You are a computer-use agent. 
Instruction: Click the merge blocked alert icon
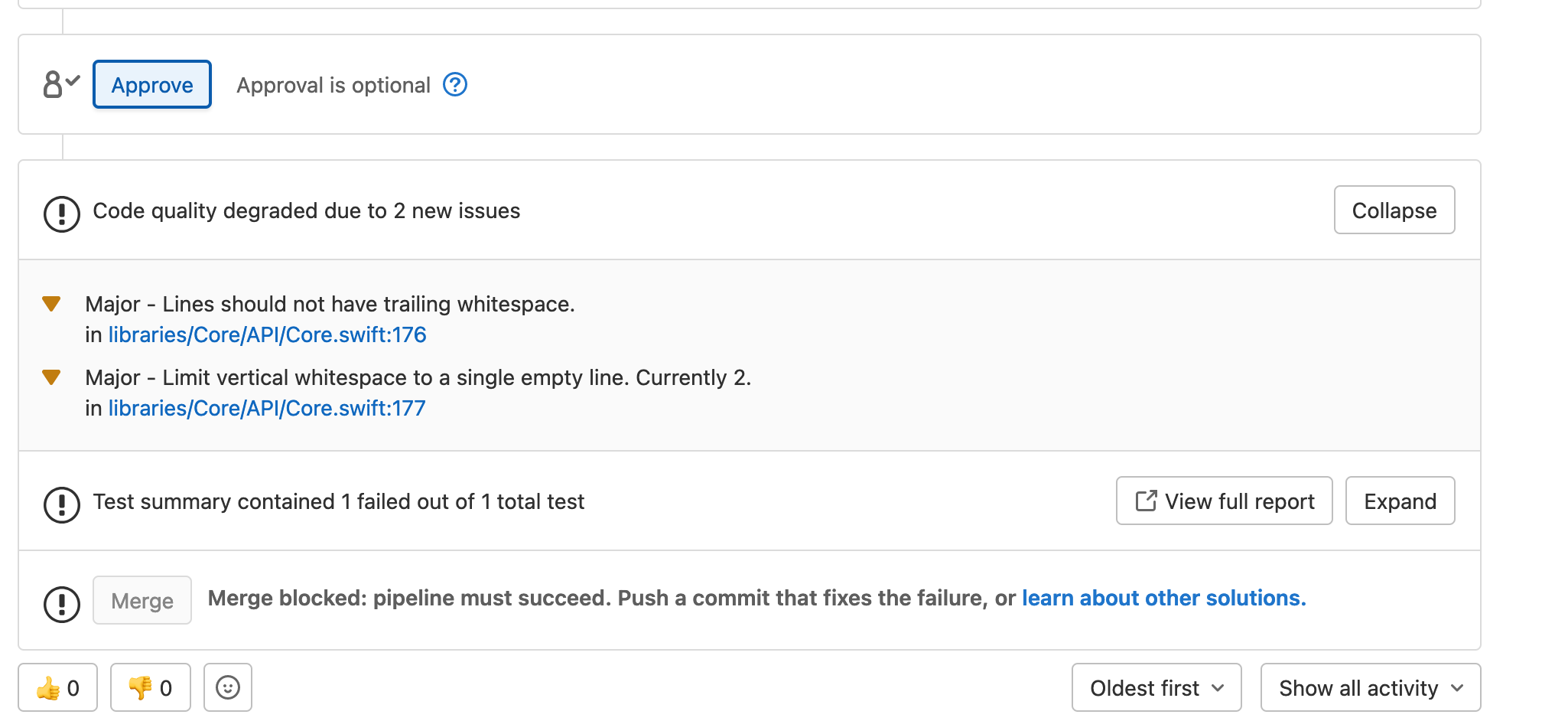pos(62,602)
